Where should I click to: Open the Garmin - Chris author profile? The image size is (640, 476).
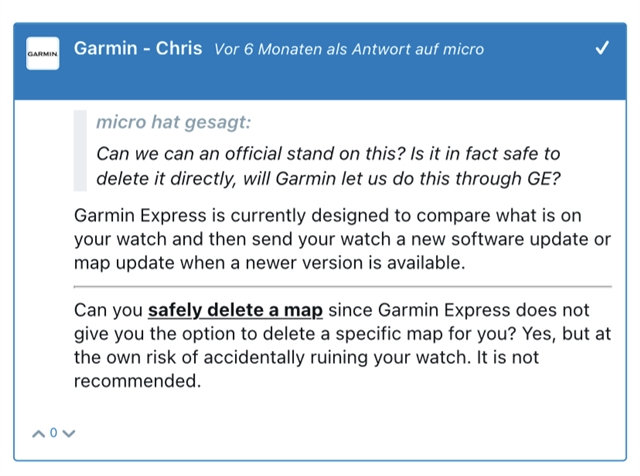138,48
